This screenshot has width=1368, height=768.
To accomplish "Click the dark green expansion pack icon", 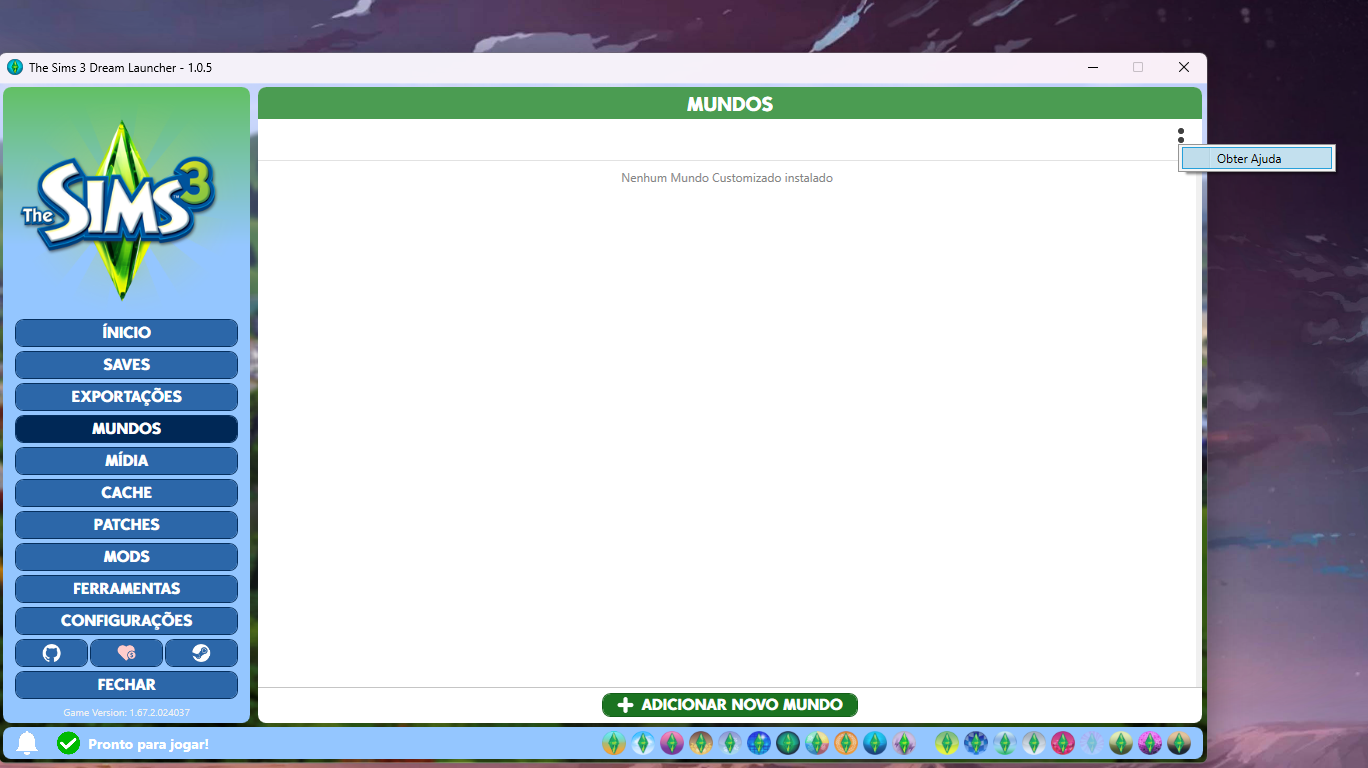I will point(788,743).
